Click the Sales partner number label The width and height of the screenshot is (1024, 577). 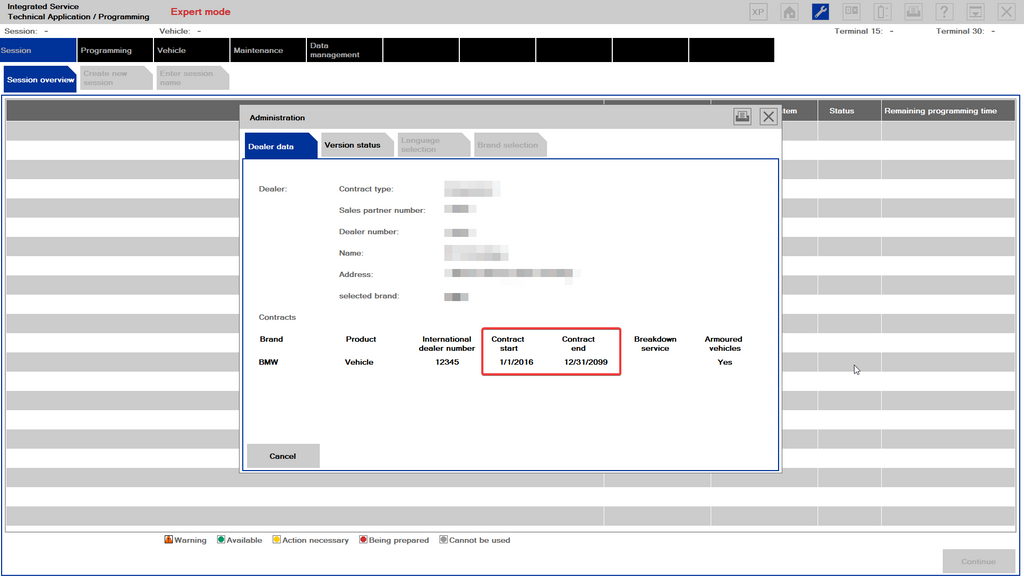[382, 210]
